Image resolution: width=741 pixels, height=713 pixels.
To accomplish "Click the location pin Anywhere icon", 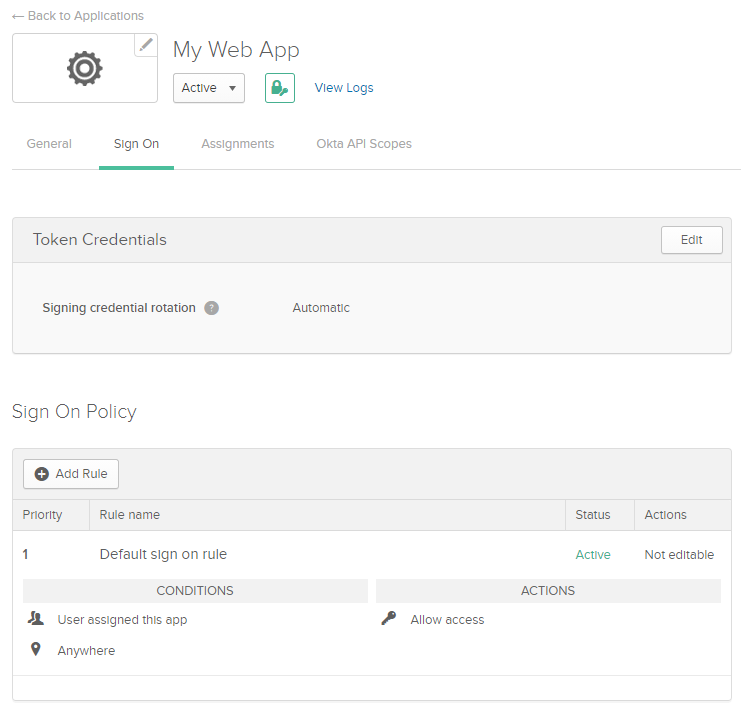I will (36, 650).
